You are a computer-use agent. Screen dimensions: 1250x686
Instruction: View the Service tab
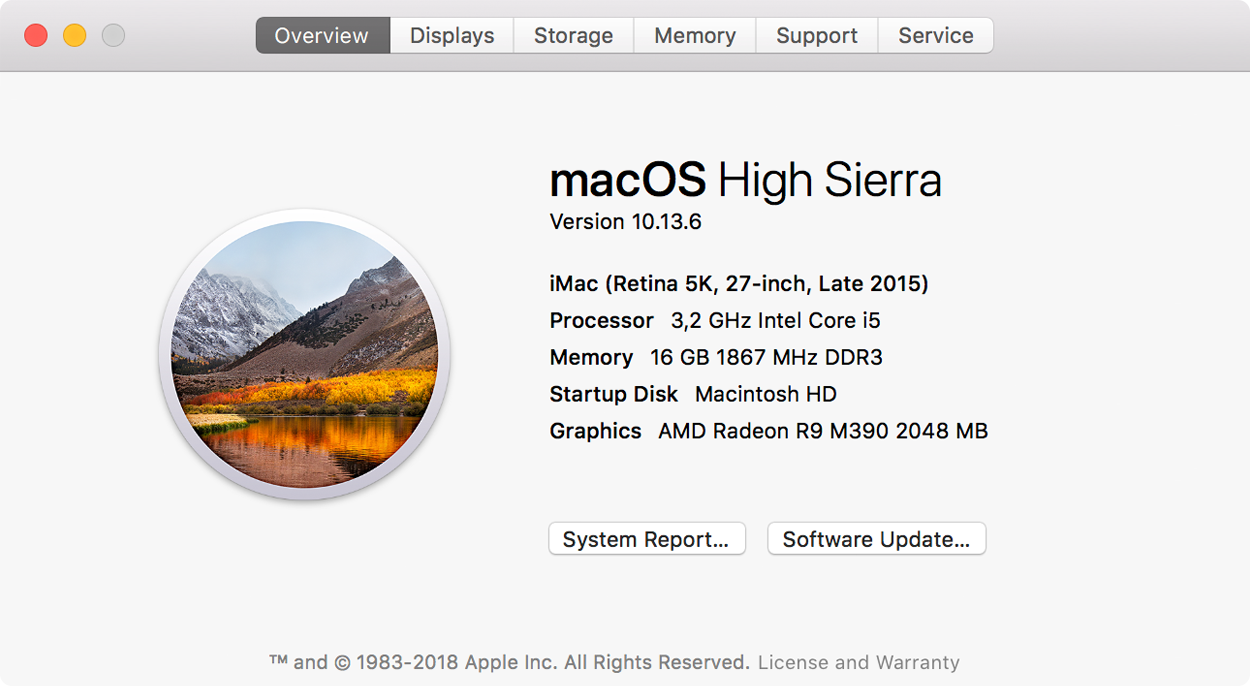pos(936,35)
